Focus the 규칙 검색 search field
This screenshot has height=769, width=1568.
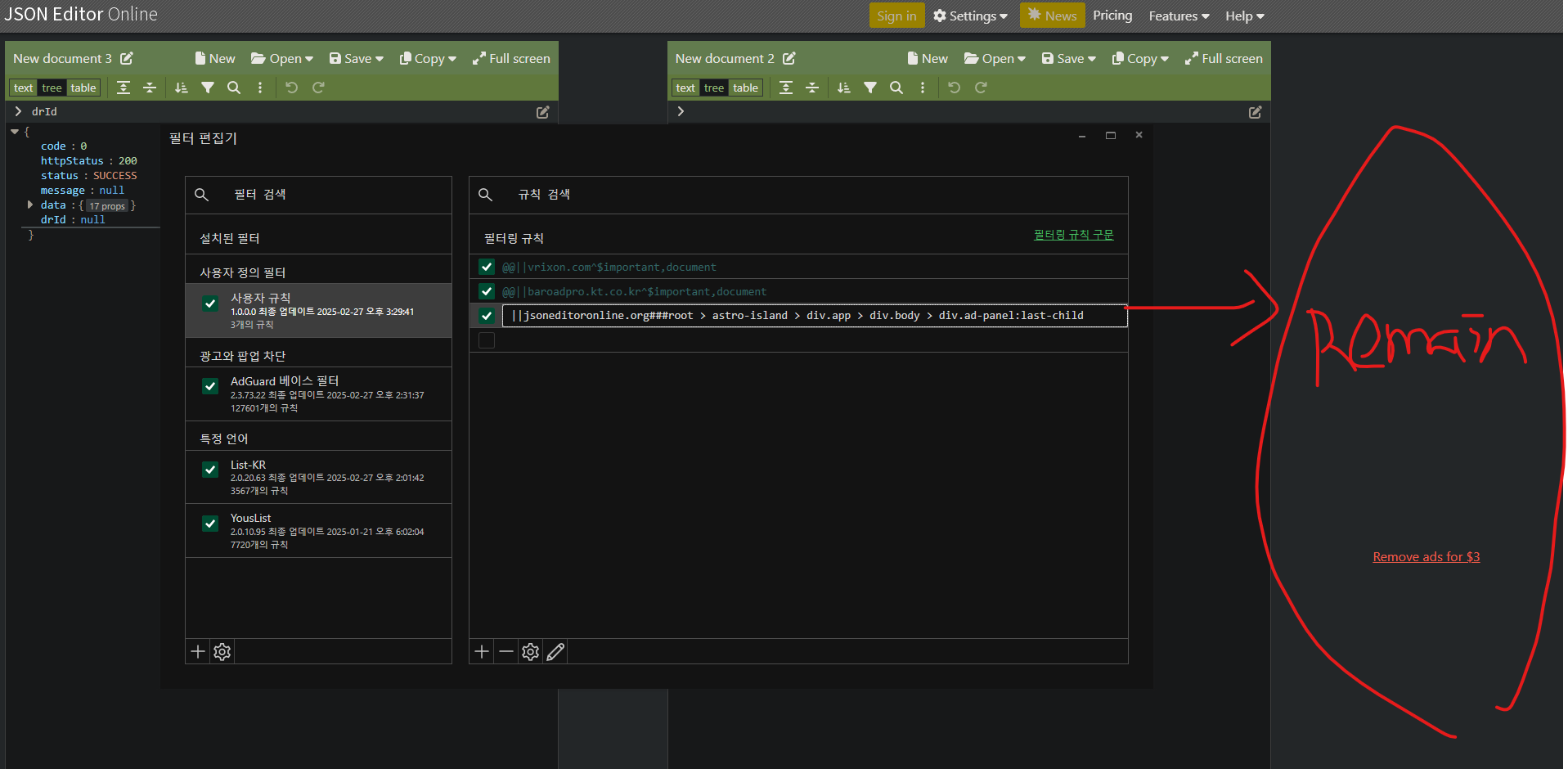tap(798, 195)
